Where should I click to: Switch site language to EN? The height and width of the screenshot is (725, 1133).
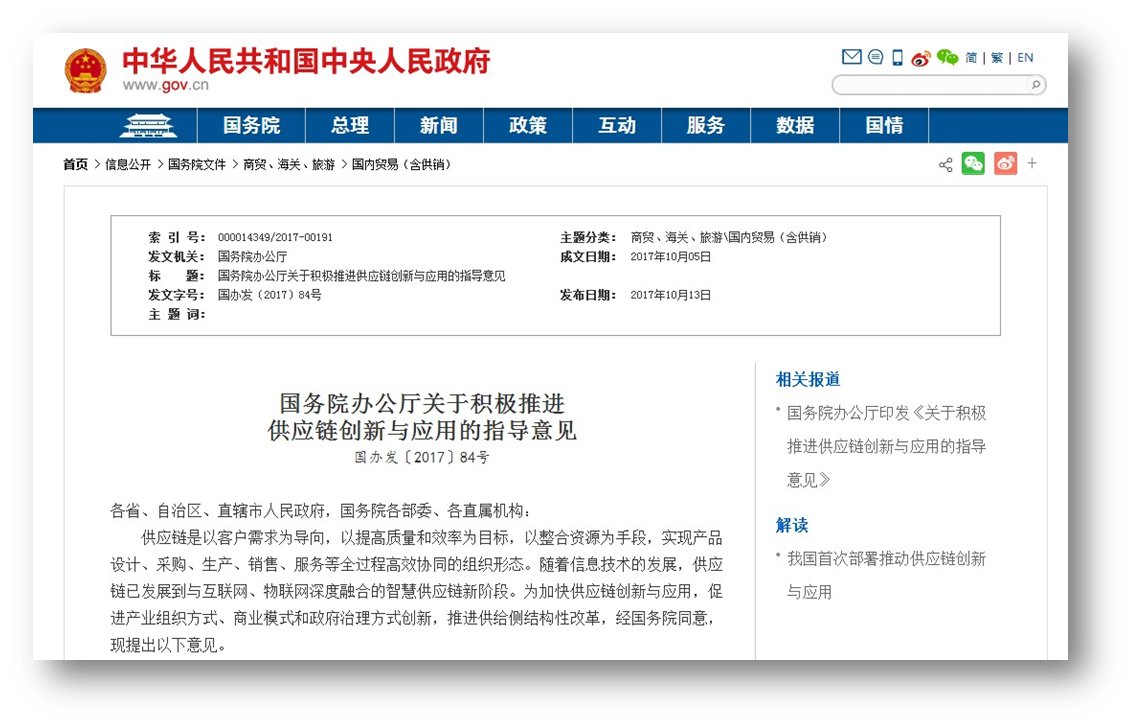pos(1025,58)
